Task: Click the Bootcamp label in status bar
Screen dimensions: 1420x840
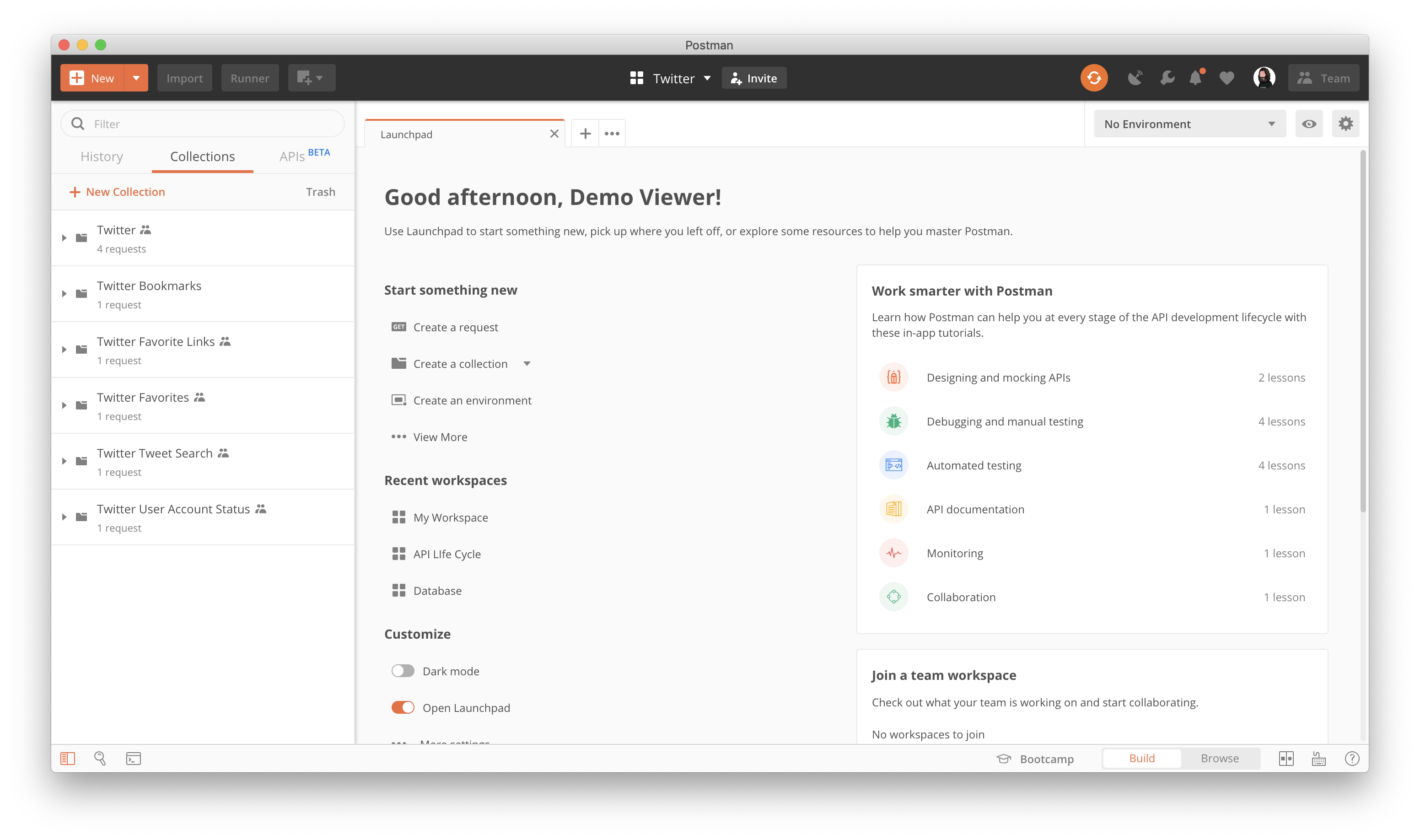Action: pyautogui.click(x=1046, y=759)
